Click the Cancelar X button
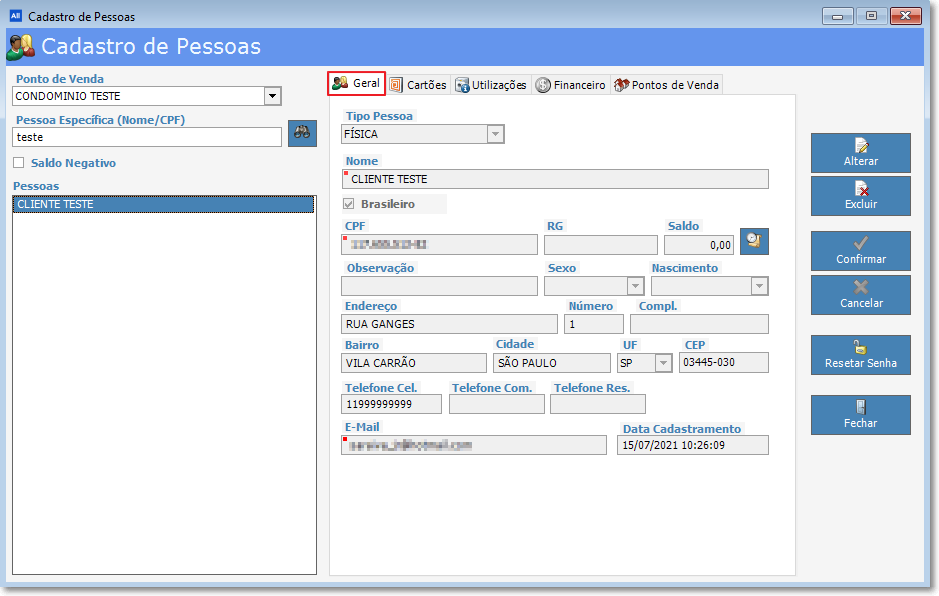This screenshot has height=596, width=939. [860, 295]
